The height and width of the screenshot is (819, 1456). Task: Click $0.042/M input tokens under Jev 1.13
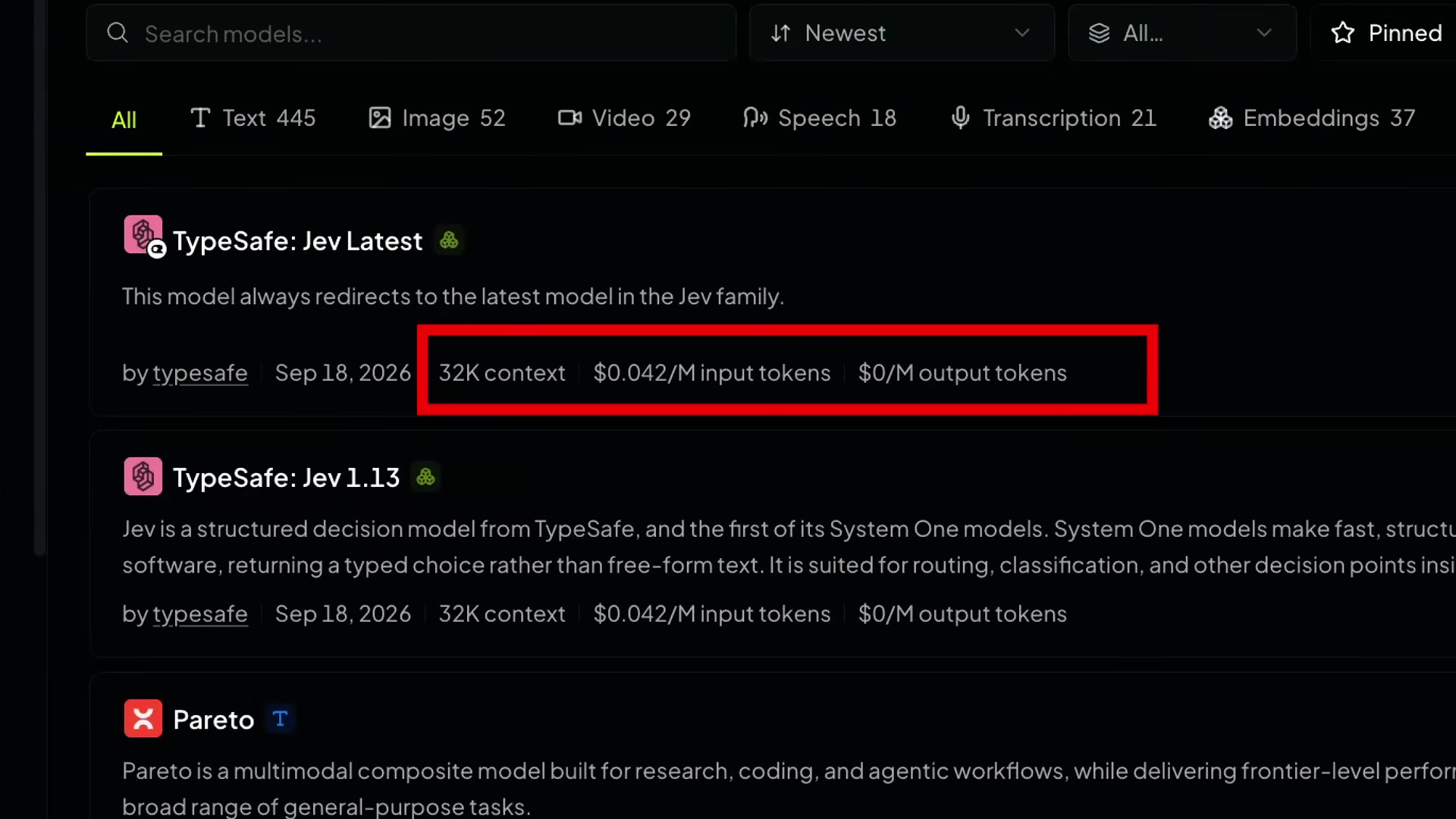(x=711, y=613)
